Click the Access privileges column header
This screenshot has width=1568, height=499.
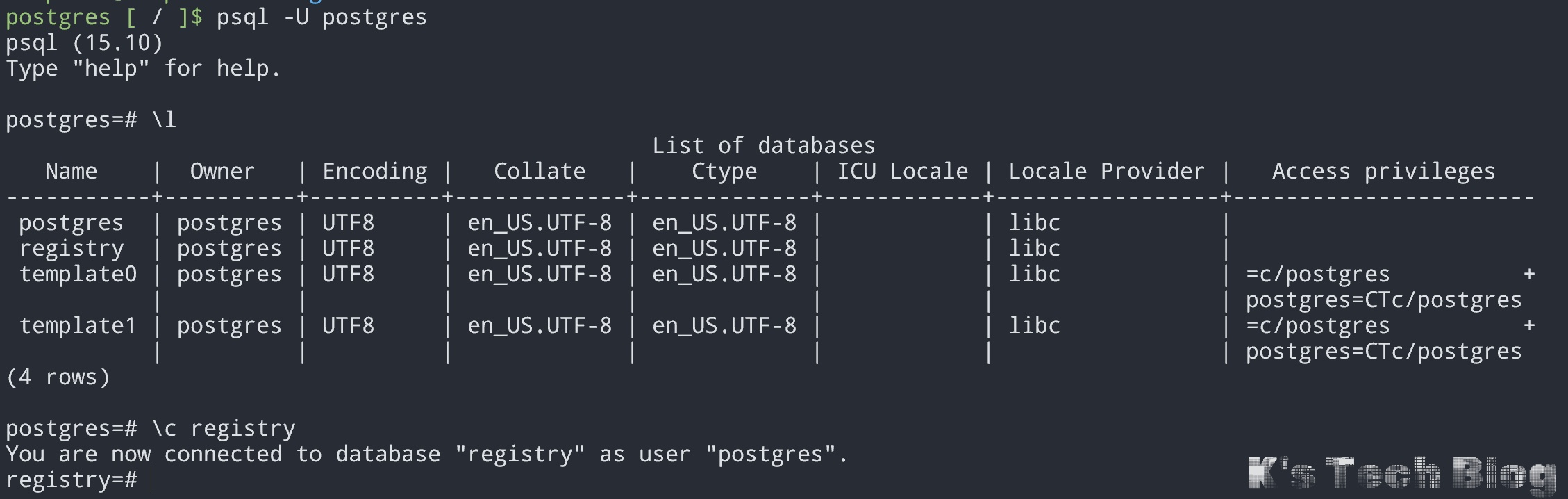[1383, 172]
